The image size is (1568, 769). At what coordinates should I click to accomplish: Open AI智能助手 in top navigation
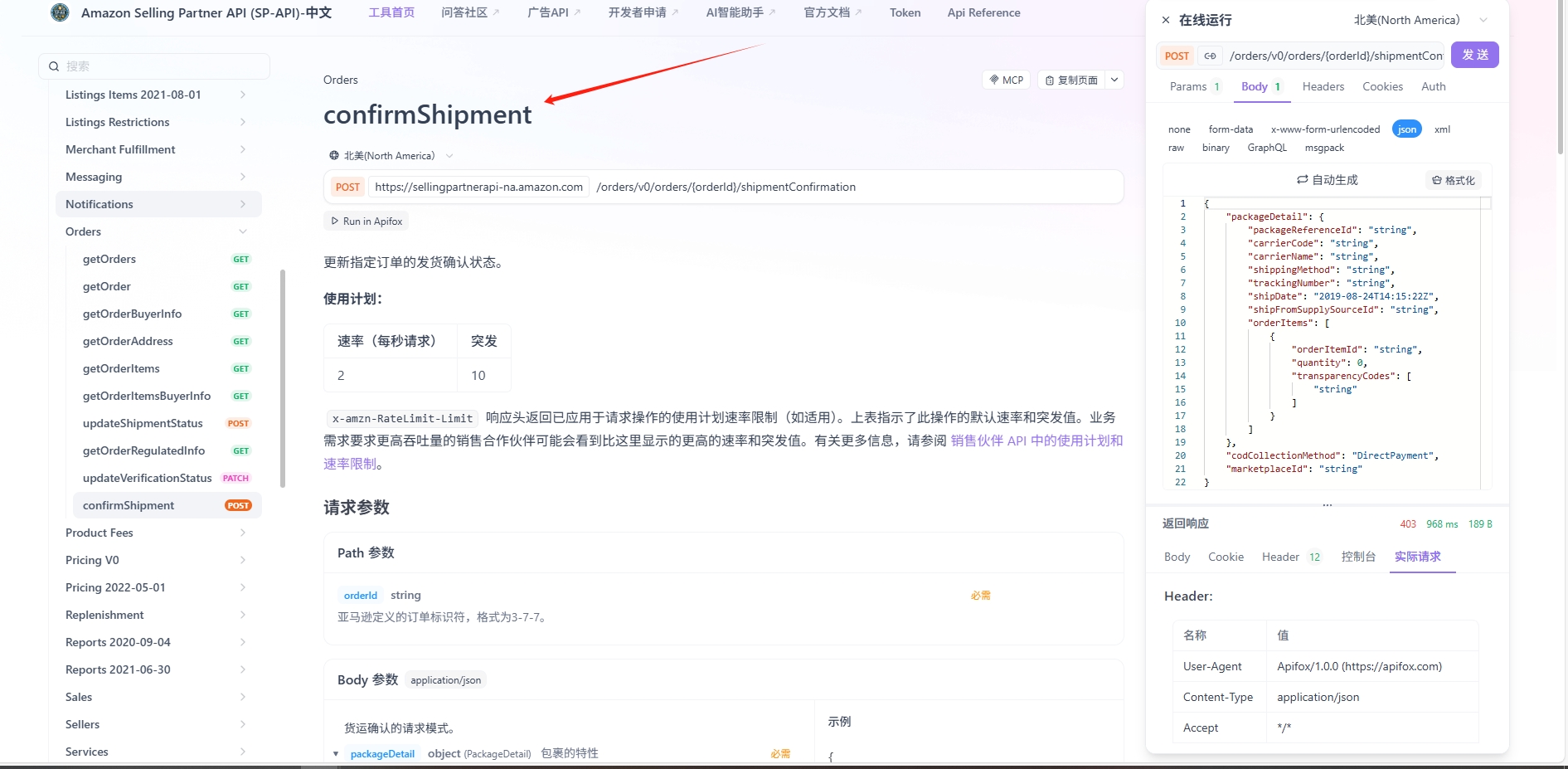click(x=740, y=12)
